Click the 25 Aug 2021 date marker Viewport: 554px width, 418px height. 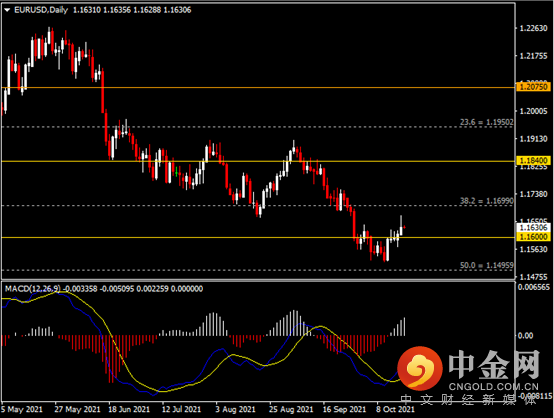[x=291, y=409]
